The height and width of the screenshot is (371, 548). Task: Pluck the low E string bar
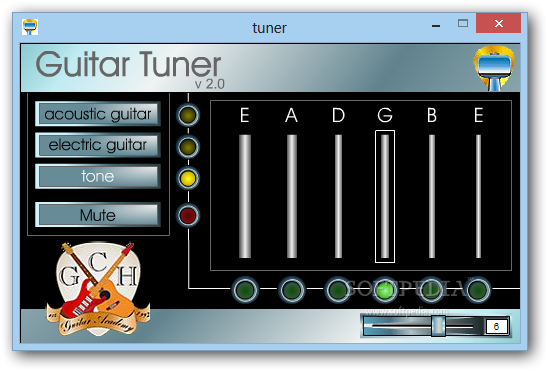click(245, 196)
